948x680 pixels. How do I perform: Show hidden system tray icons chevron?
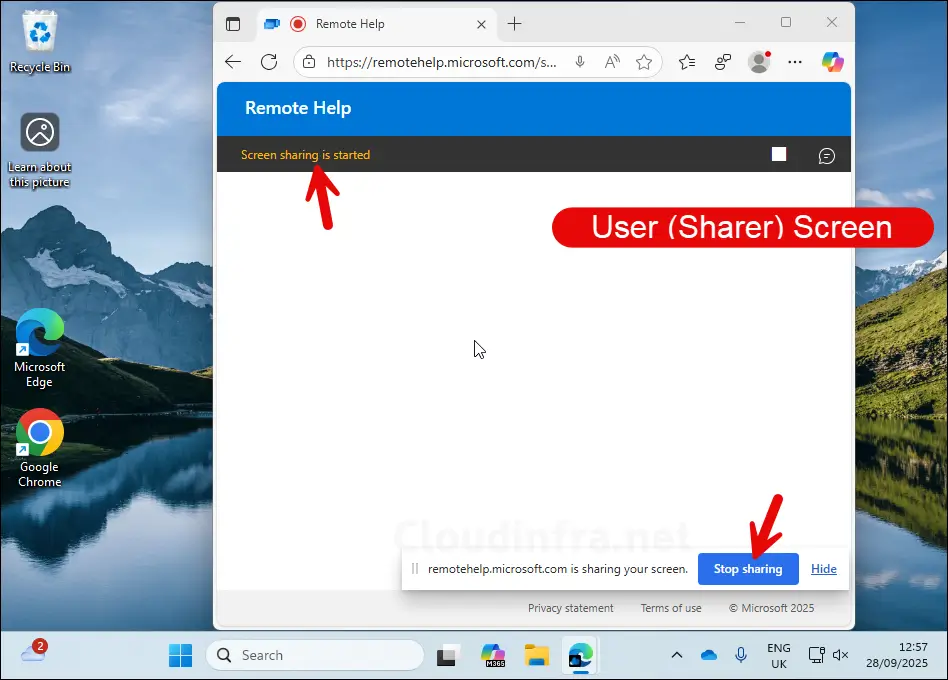[x=677, y=655]
